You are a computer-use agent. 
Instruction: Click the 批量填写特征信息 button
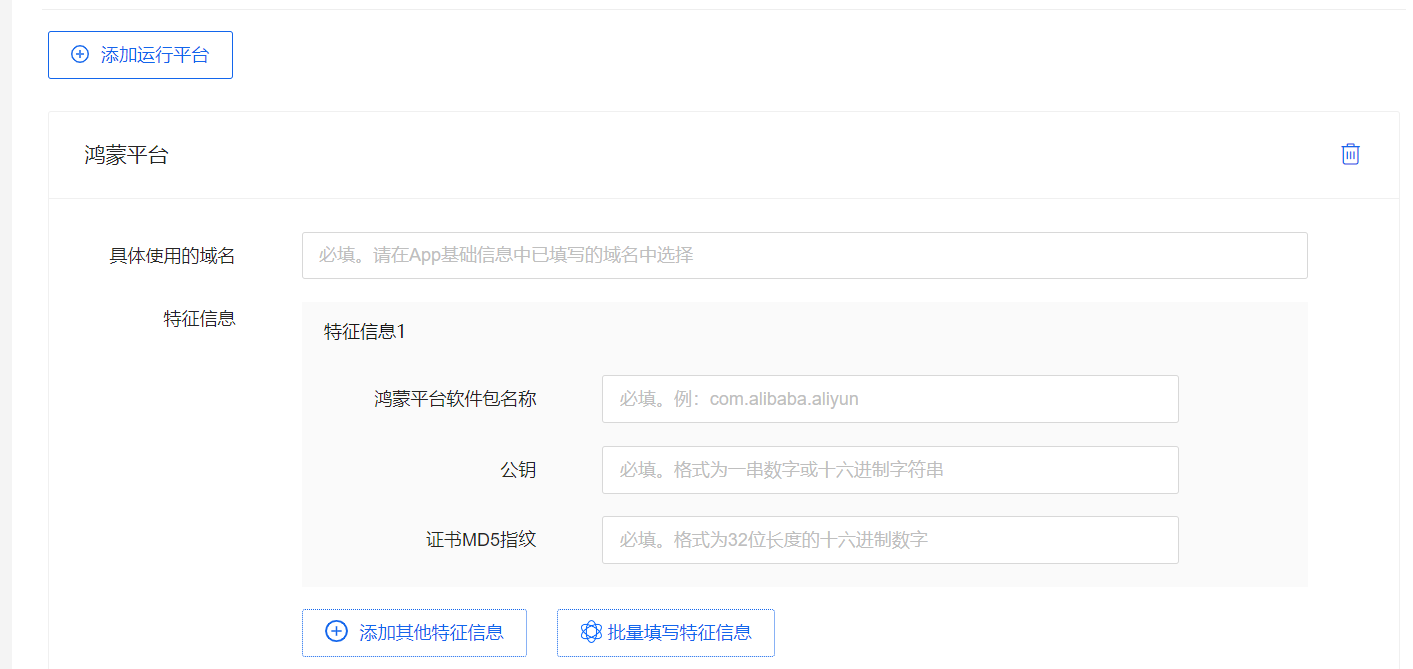tap(666, 632)
